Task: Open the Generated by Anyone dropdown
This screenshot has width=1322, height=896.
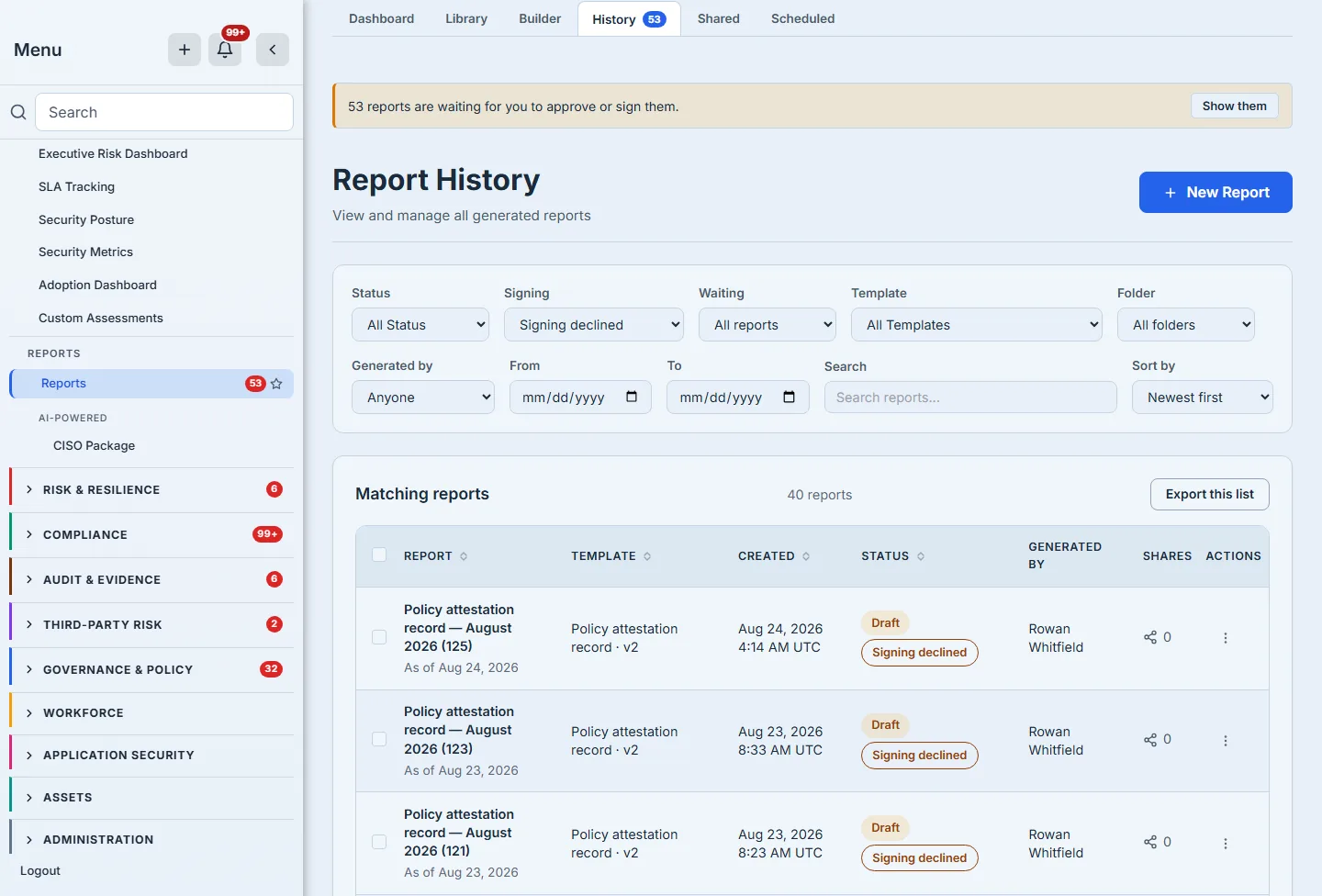Action: coord(423,398)
